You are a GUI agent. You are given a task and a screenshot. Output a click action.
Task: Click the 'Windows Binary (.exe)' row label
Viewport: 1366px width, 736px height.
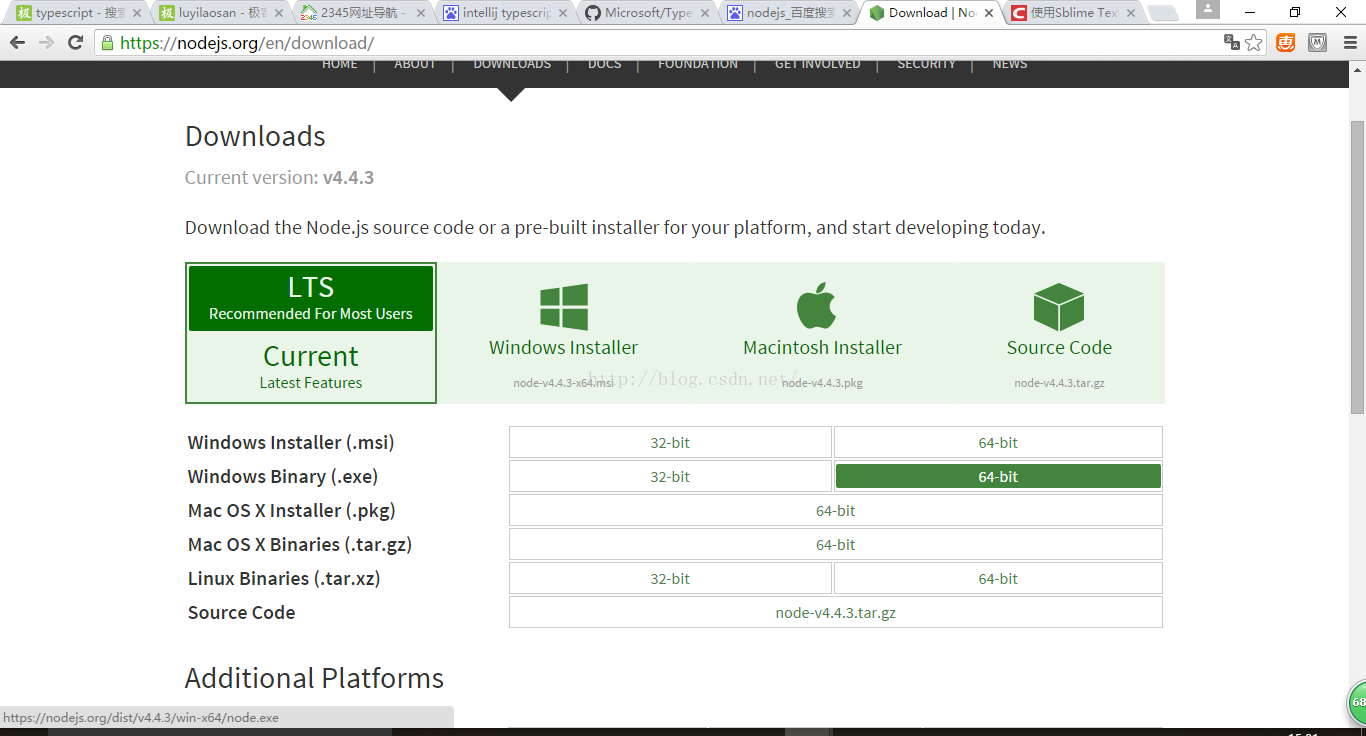[x=283, y=476]
